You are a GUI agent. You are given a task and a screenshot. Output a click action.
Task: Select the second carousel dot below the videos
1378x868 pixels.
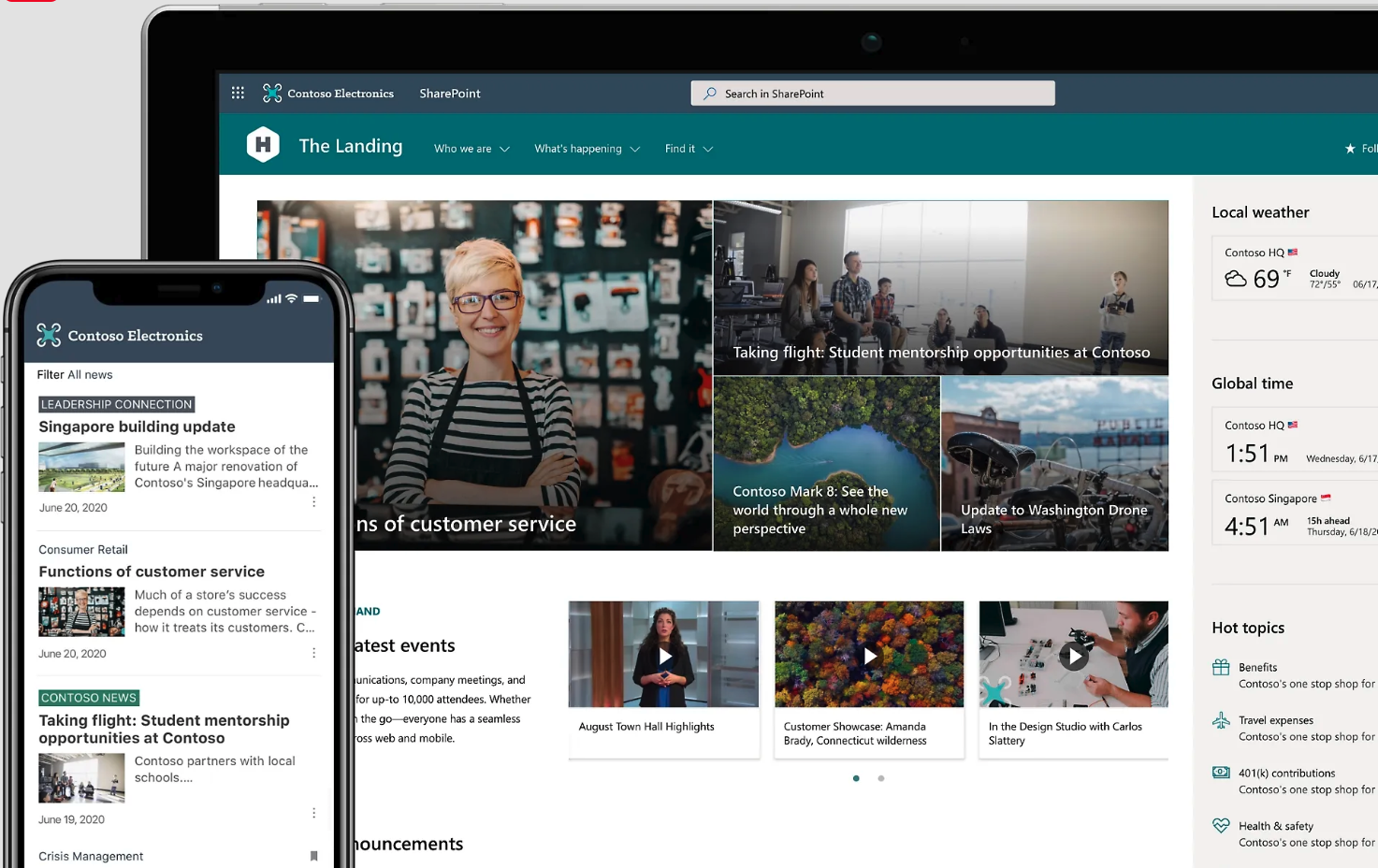click(x=880, y=777)
